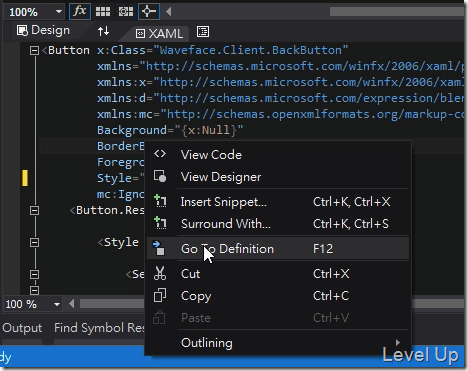Collapse the bottommost outline node in gutter
The width and height of the screenshot is (468, 371).
[x=34, y=290]
